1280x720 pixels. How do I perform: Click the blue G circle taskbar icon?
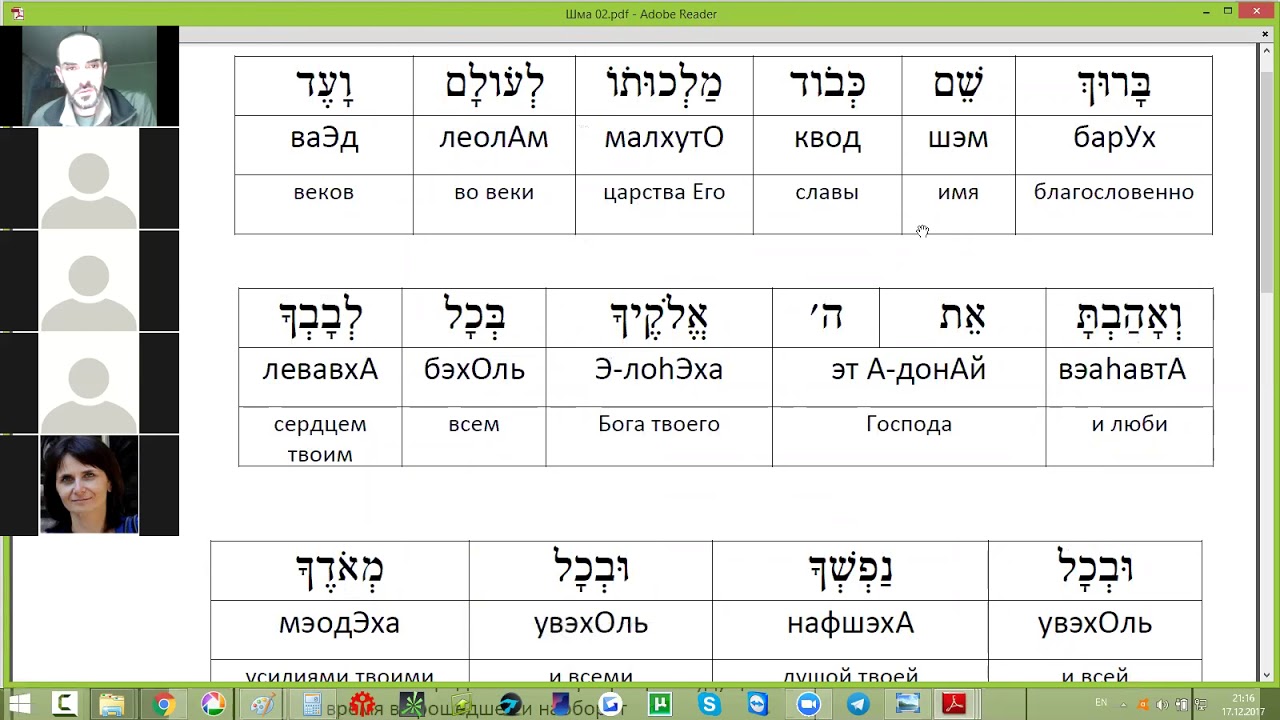(610, 704)
